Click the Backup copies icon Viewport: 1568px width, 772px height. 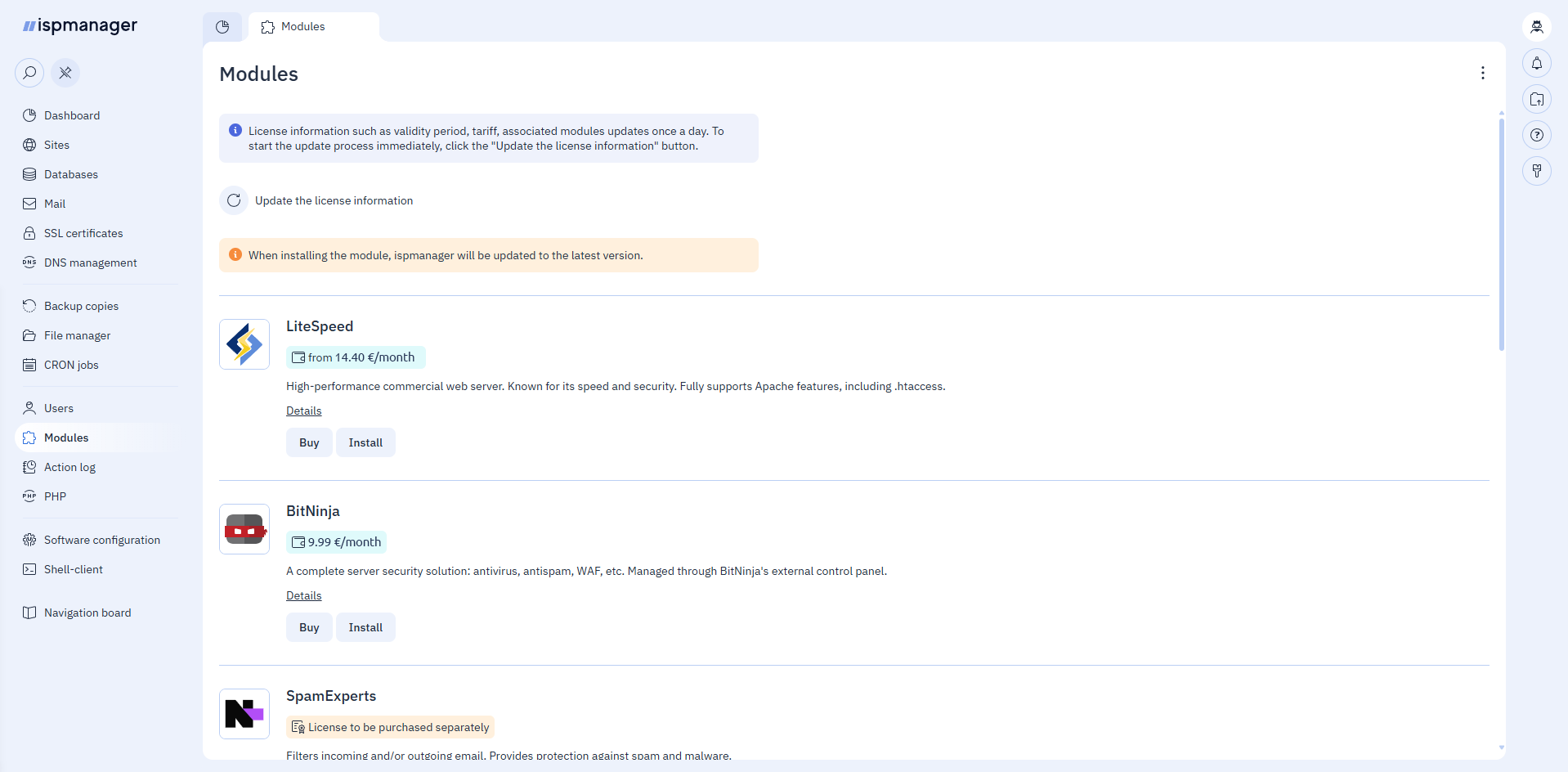(29, 306)
